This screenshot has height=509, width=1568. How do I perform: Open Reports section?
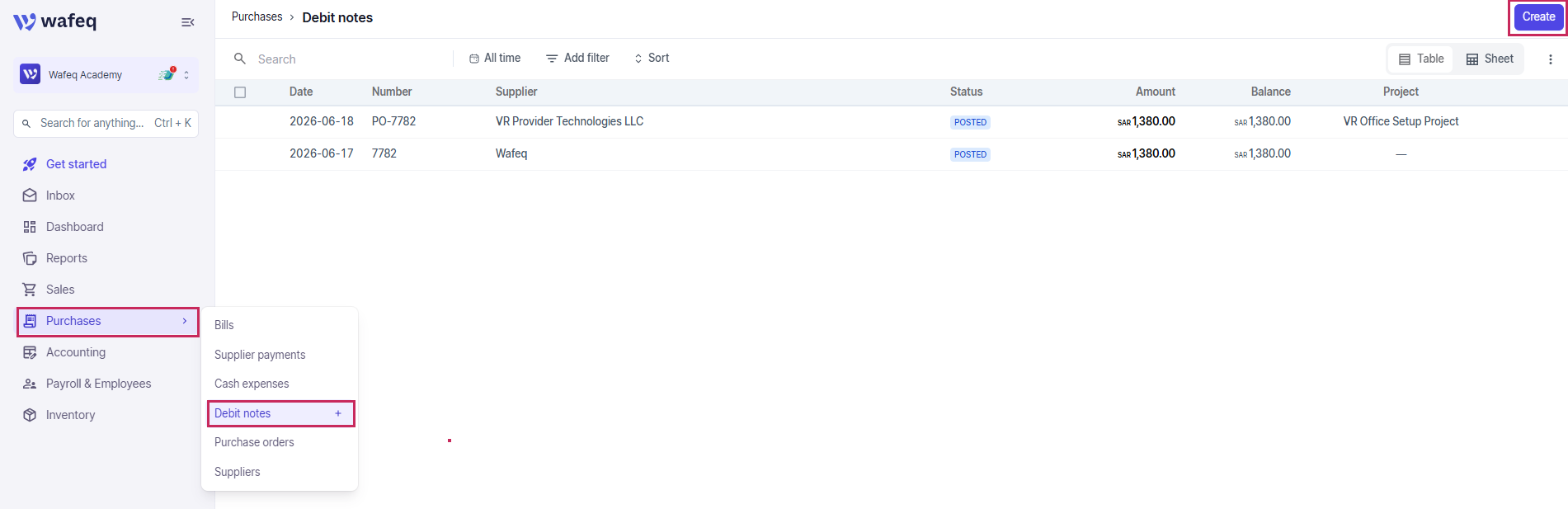67,258
